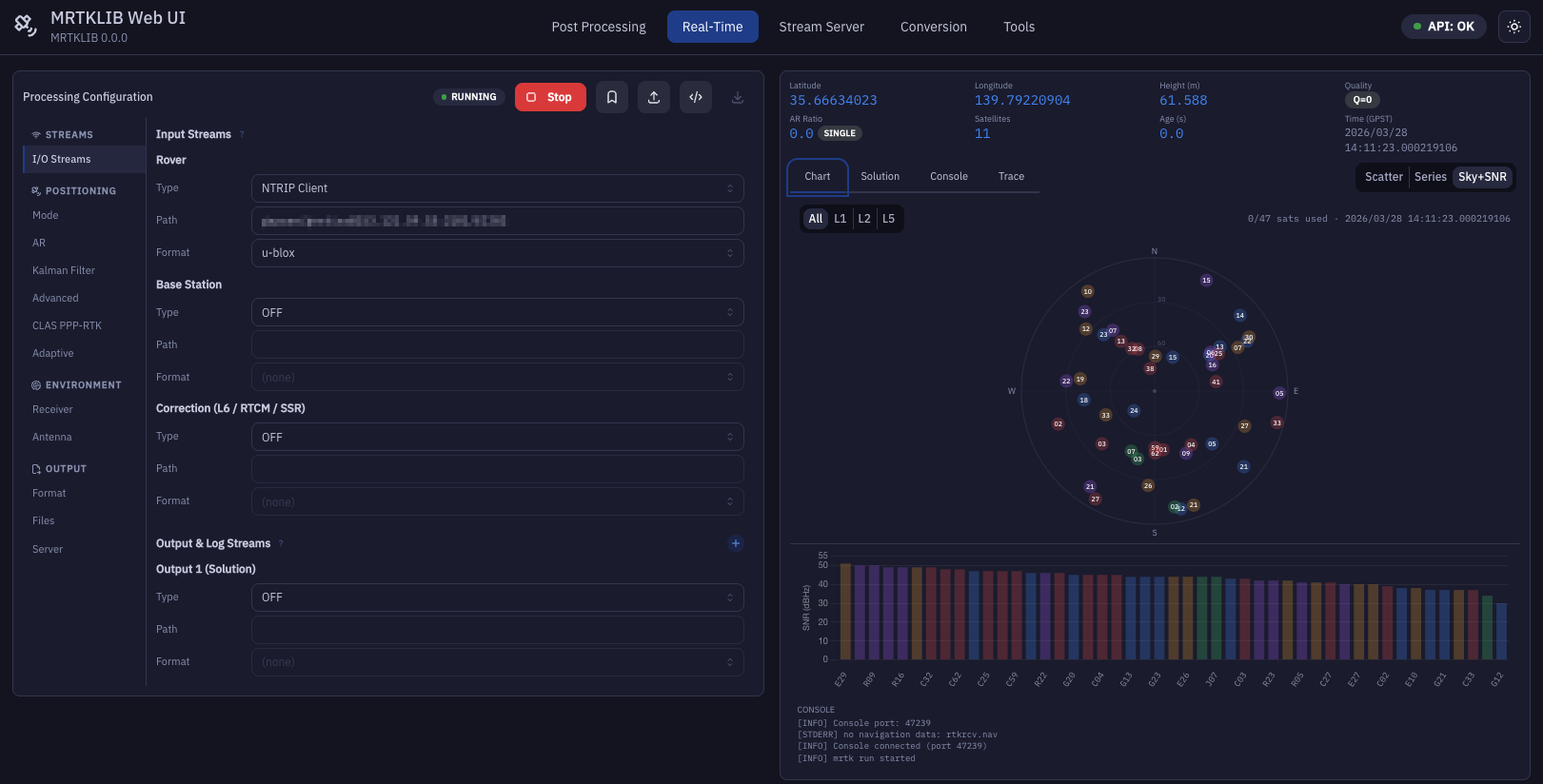Filter the chart to L1 signals
1543x784 pixels.
tap(840, 219)
